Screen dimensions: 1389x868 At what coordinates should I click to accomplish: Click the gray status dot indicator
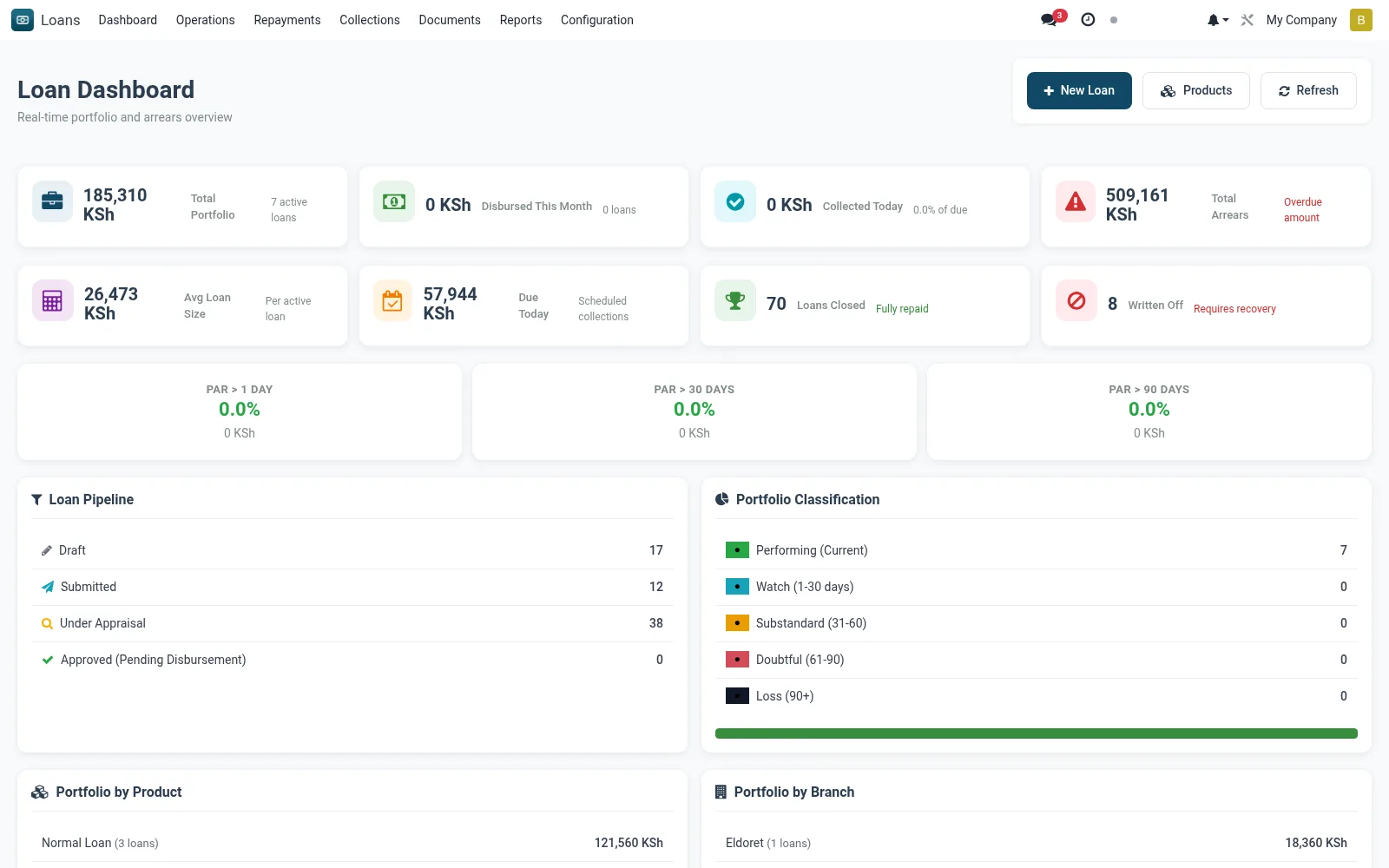1114,20
